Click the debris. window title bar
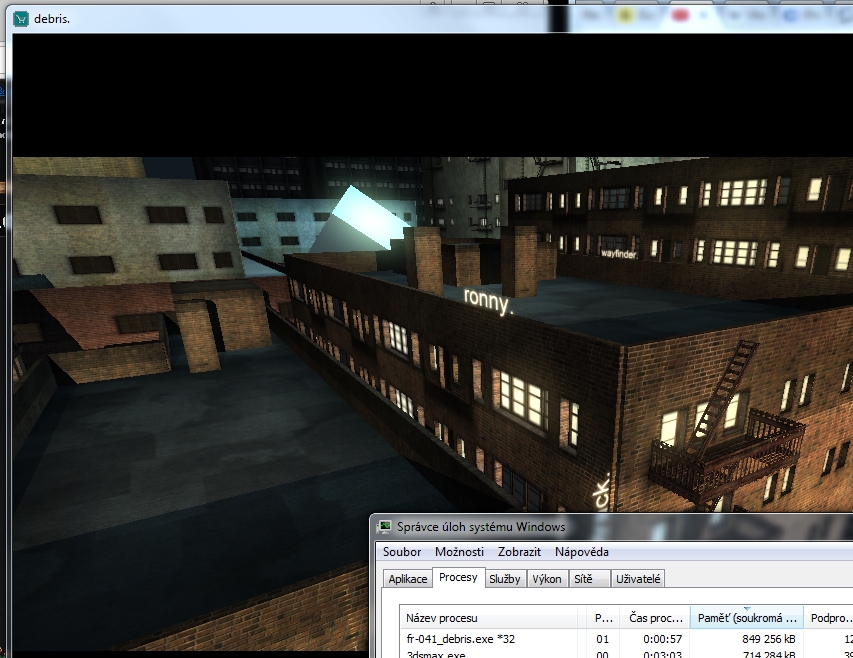Viewport: 853px width, 658px height. (430, 20)
